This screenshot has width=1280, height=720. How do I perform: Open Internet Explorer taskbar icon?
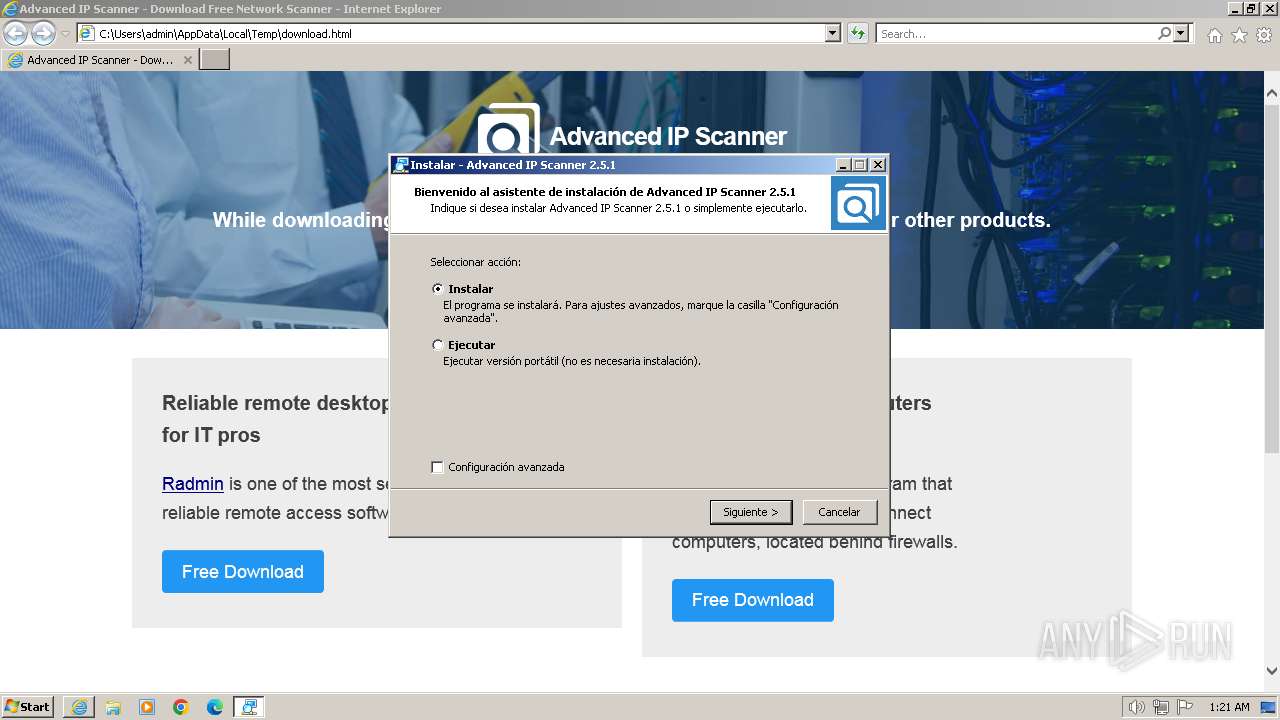79,707
